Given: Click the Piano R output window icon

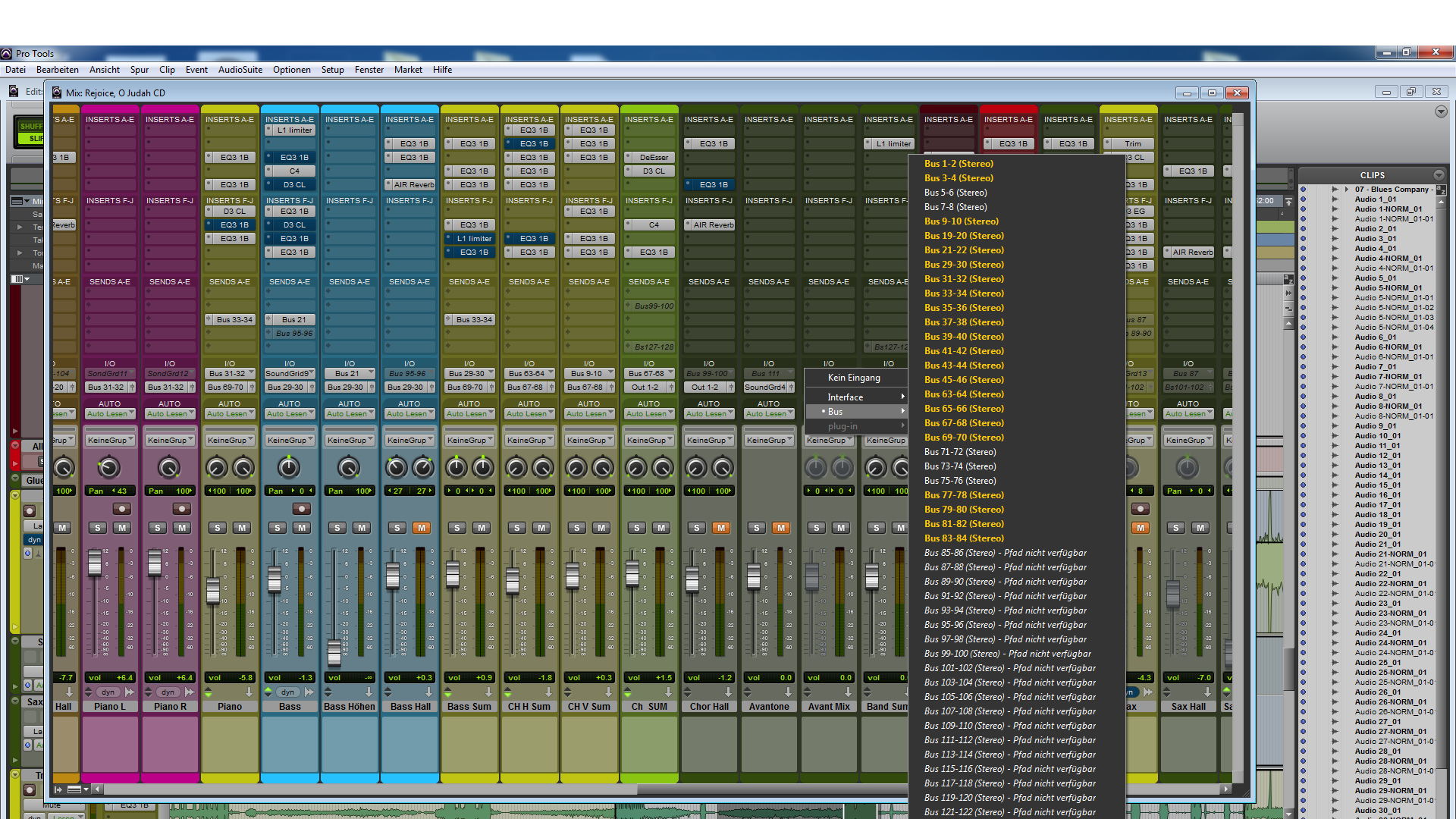Looking at the screenshot, I should tap(189, 692).
